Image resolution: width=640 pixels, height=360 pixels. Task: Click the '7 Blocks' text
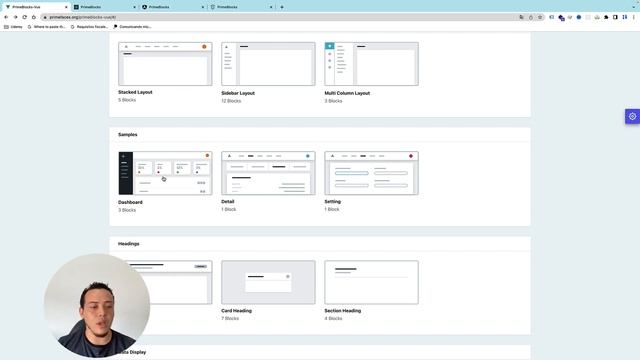pyautogui.click(x=230, y=318)
